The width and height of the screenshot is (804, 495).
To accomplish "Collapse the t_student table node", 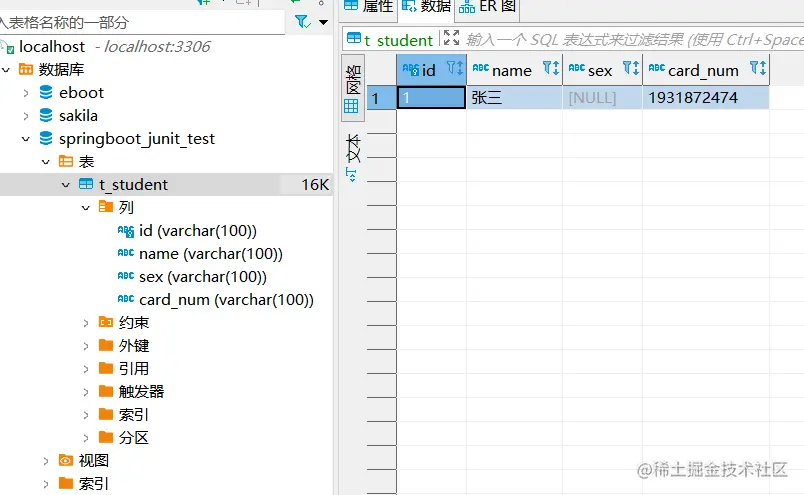I will 66,185.
